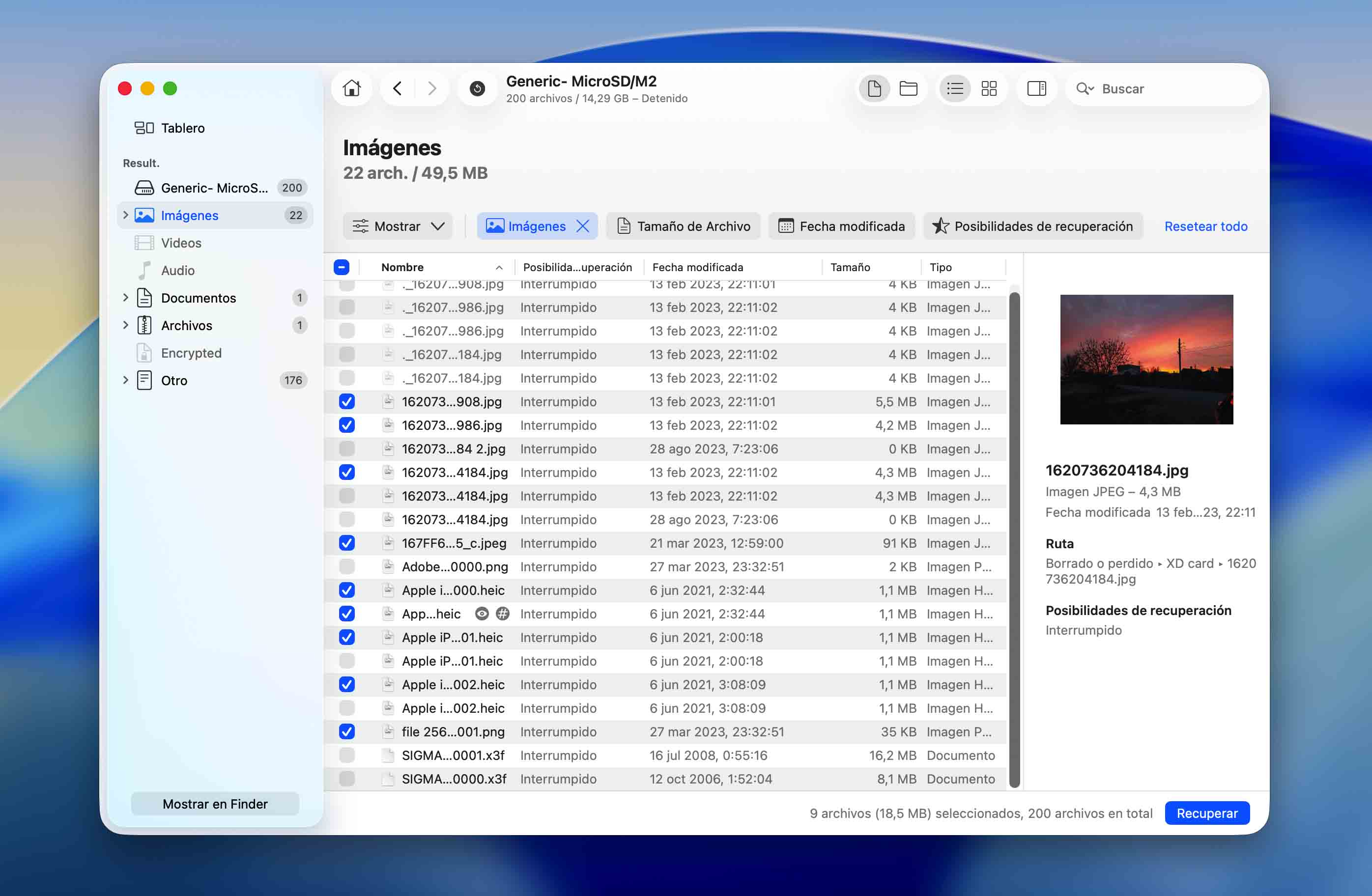
Task: Select checked 162073...4184.jpg row
Action: (665, 473)
